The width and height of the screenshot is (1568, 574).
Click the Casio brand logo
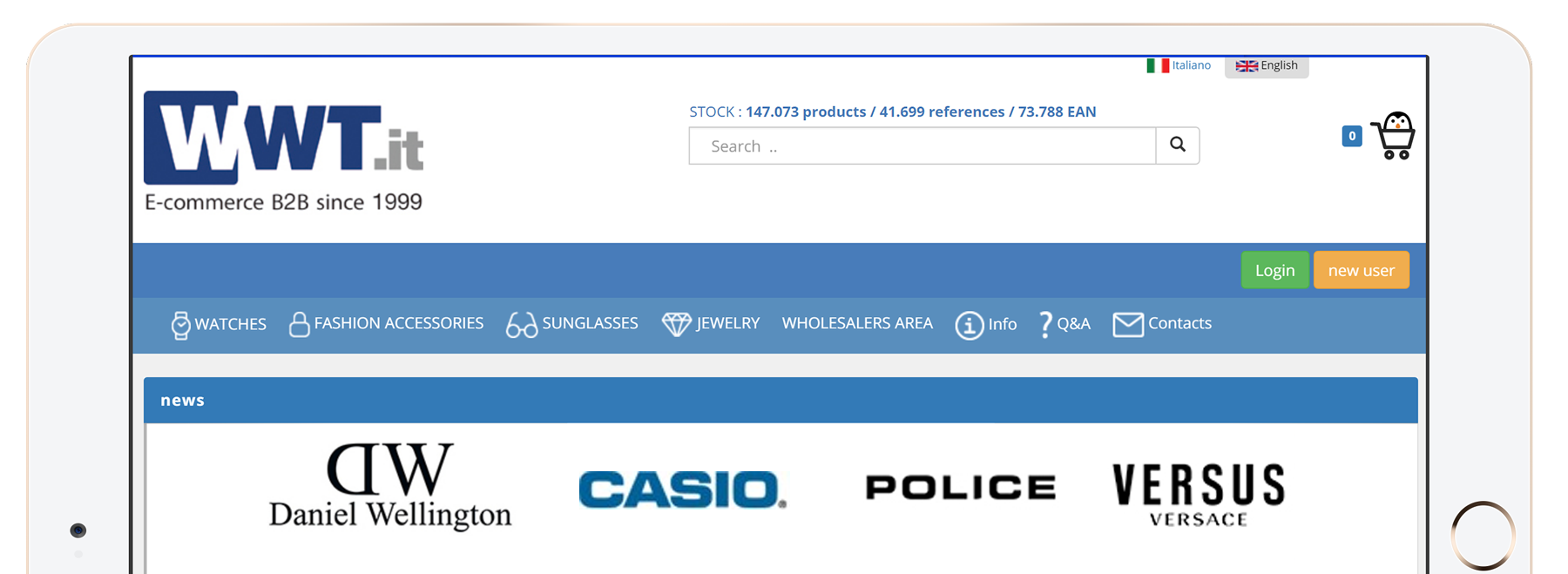[x=682, y=490]
